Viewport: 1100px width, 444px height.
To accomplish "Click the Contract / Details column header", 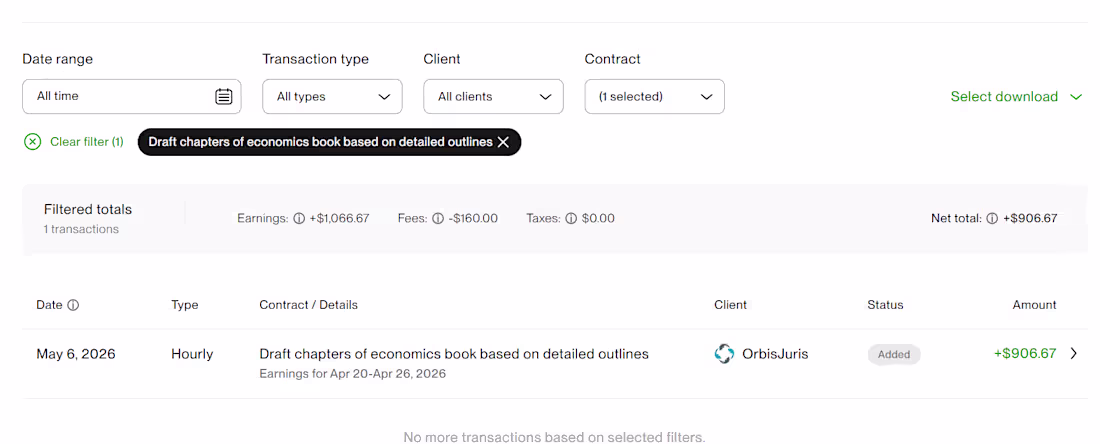I will 309,305.
